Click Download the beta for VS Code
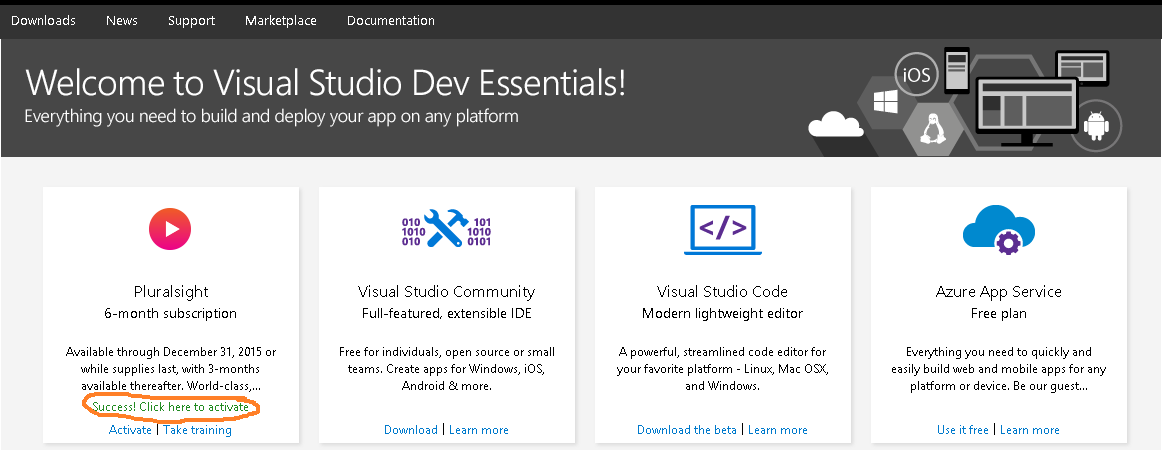The width and height of the screenshot is (1162, 450). (687, 430)
